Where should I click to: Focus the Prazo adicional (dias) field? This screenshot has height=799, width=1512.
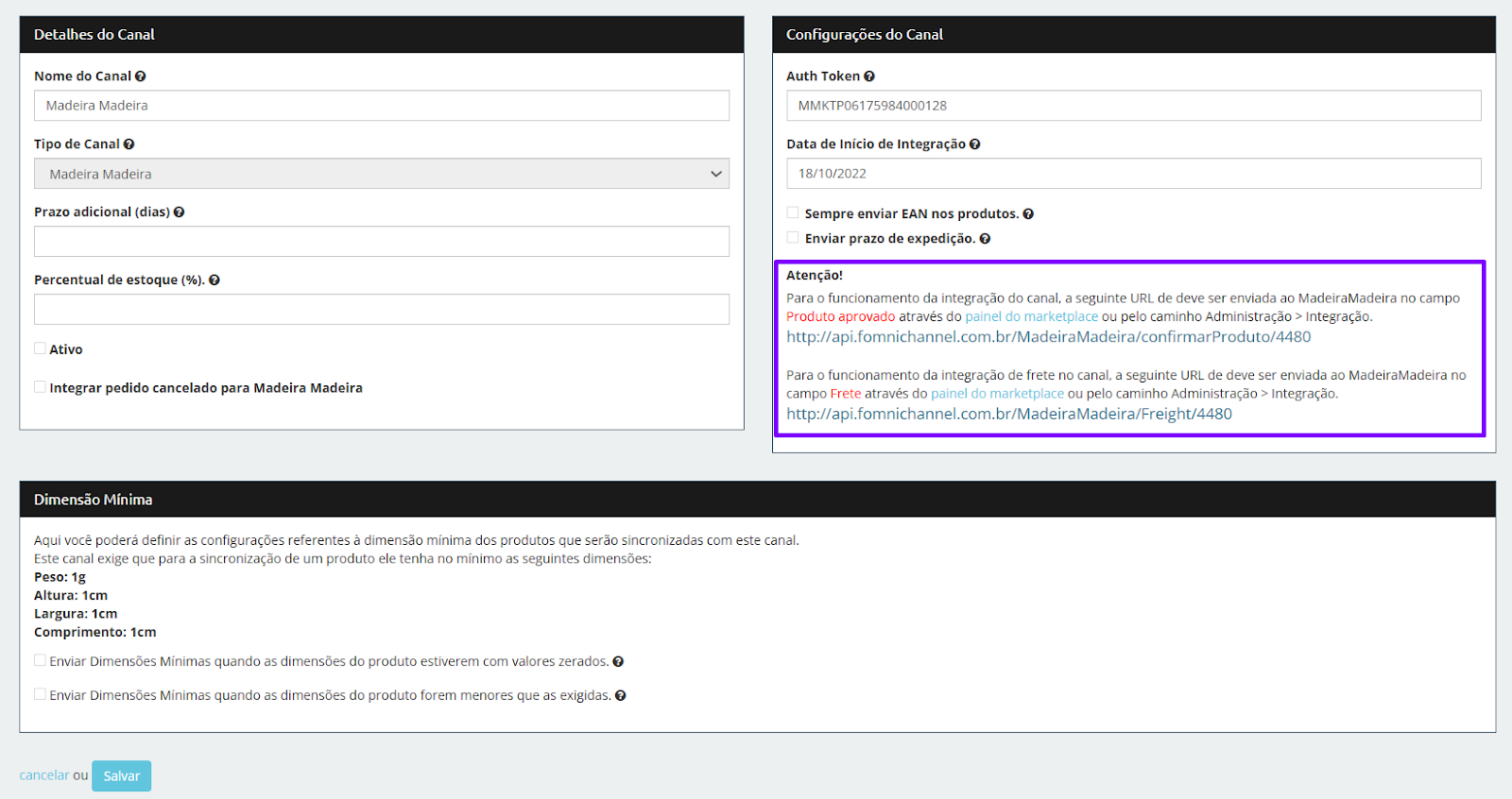tap(382, 242)
